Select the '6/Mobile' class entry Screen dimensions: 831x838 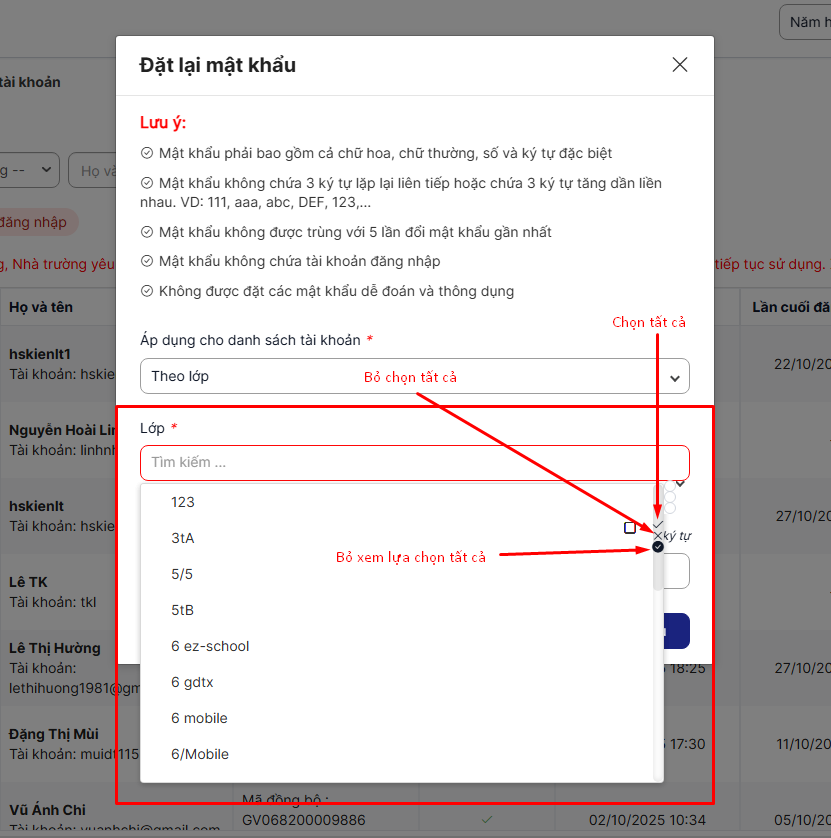[x=200, y=754]
